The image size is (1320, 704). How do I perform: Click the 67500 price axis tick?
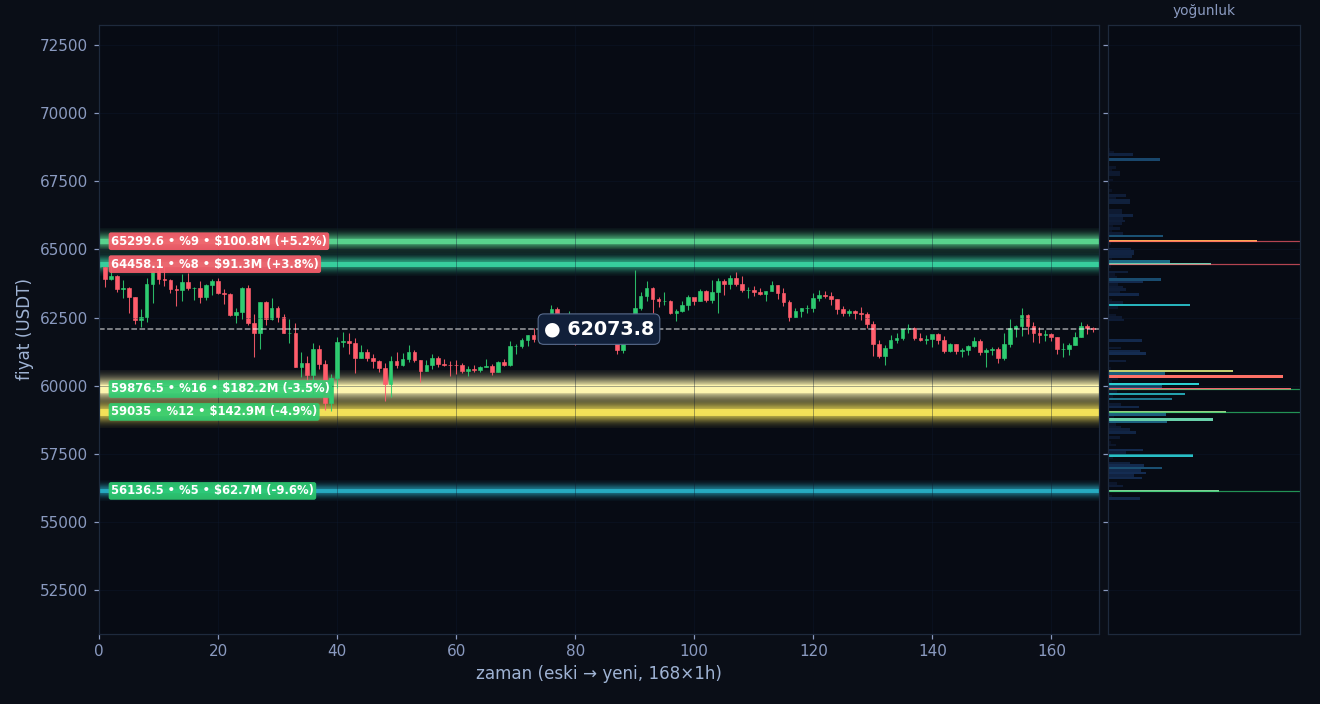point(62,181)
